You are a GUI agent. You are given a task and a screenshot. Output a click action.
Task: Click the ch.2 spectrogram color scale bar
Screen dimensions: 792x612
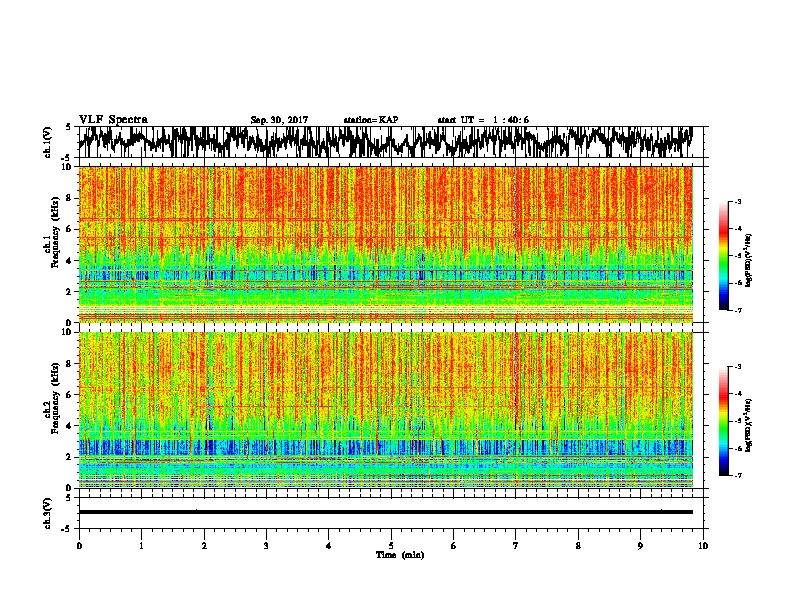(x=723, y=421)
